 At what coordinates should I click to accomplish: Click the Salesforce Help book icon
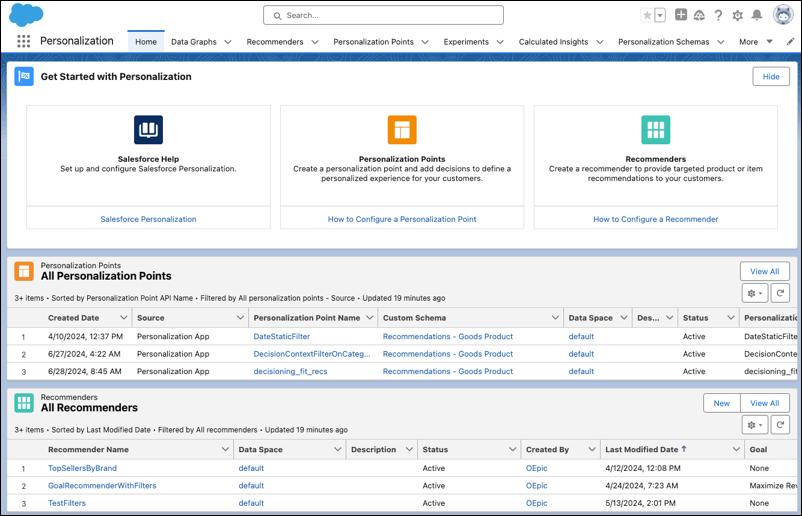pos(148,130)
